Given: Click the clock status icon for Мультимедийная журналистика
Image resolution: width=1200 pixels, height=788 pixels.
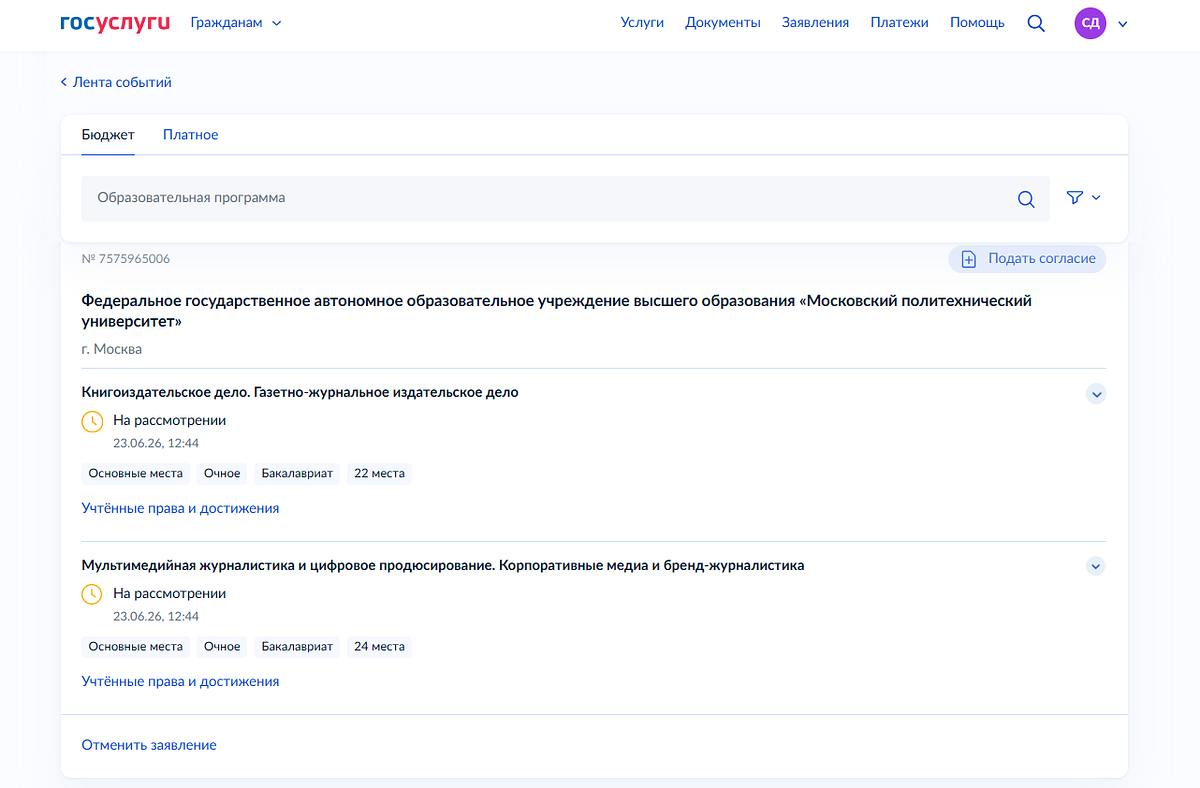Looking at the screenshot, I should pos(92,594).
